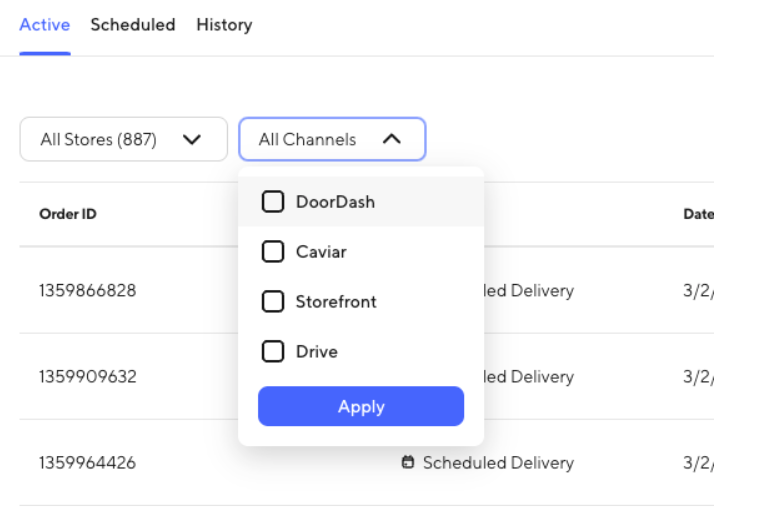The height and width of the screenshot is (512, 774).
Task: Select the Drive channel checkbox
Action: click(x=273, y=352)
